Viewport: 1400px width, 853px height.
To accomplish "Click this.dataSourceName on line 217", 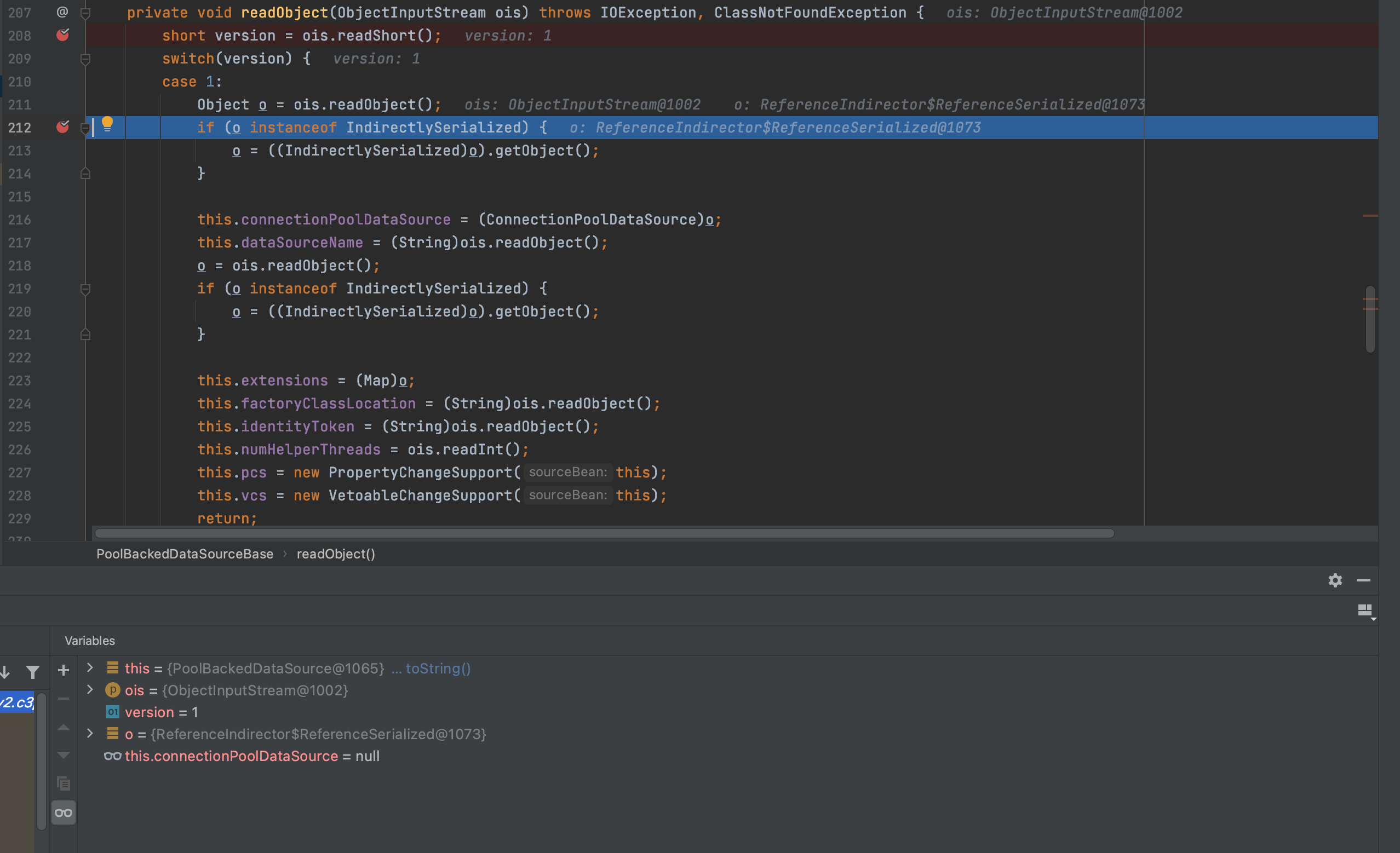I will coord(280,243).
